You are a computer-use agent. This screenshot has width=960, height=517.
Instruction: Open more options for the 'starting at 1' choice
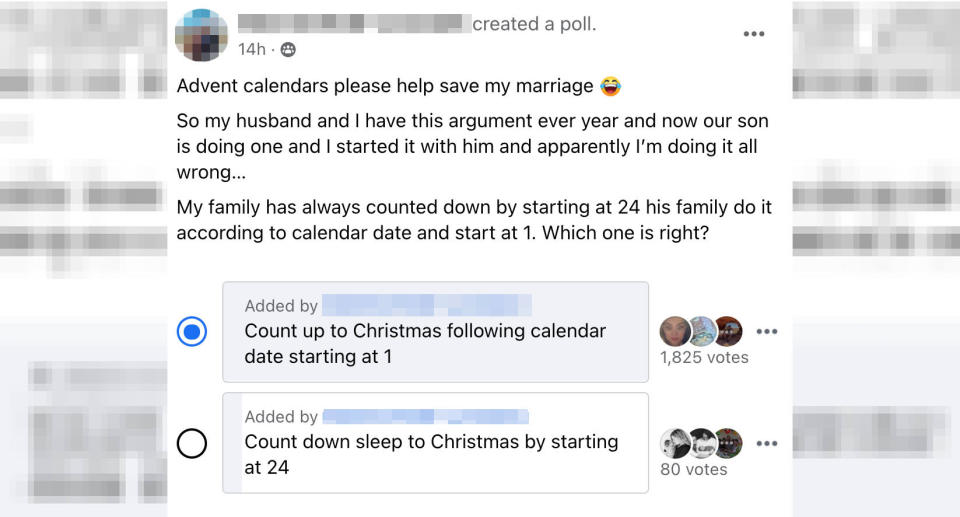767,331
